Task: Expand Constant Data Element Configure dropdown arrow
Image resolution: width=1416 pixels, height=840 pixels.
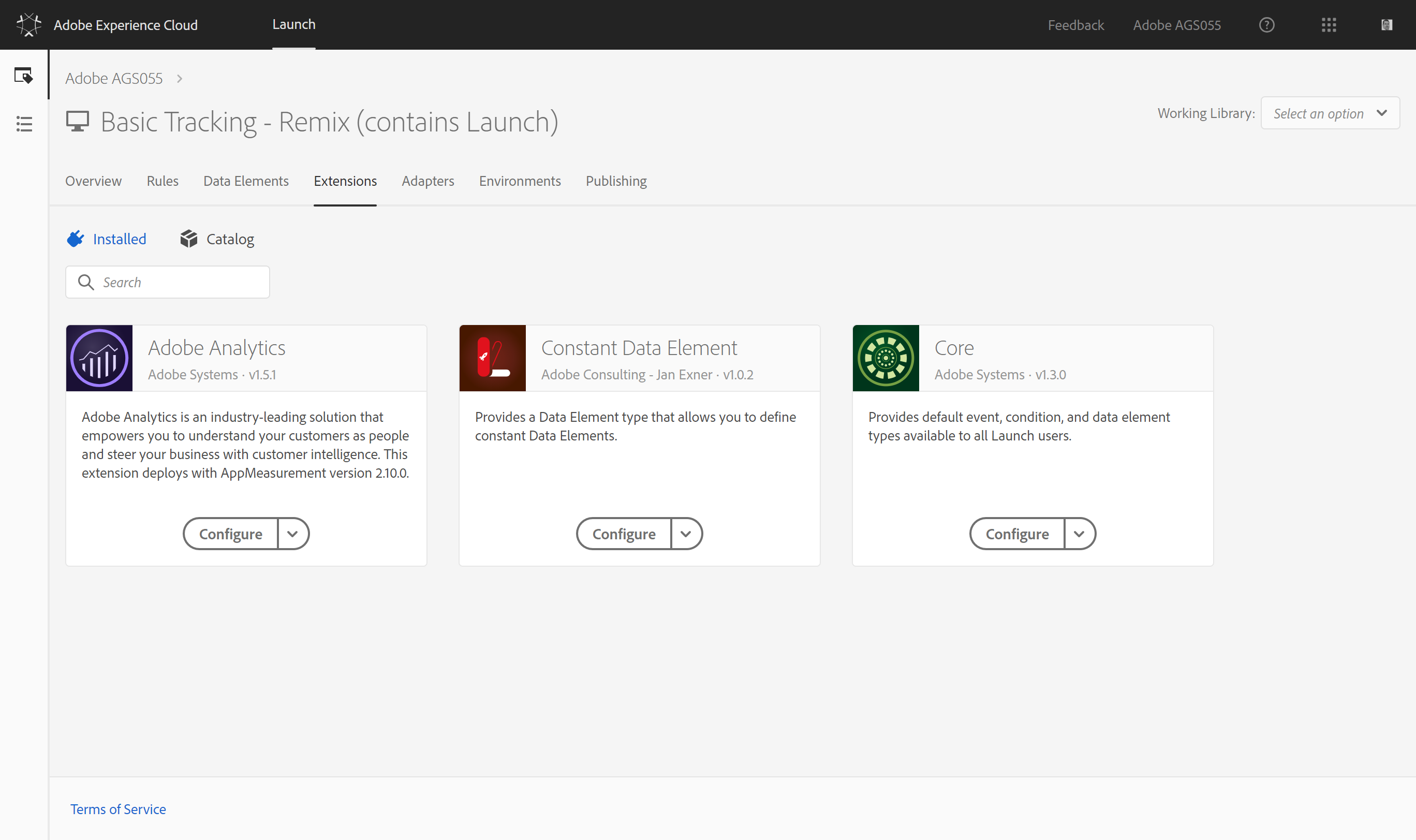Action: 686,534
